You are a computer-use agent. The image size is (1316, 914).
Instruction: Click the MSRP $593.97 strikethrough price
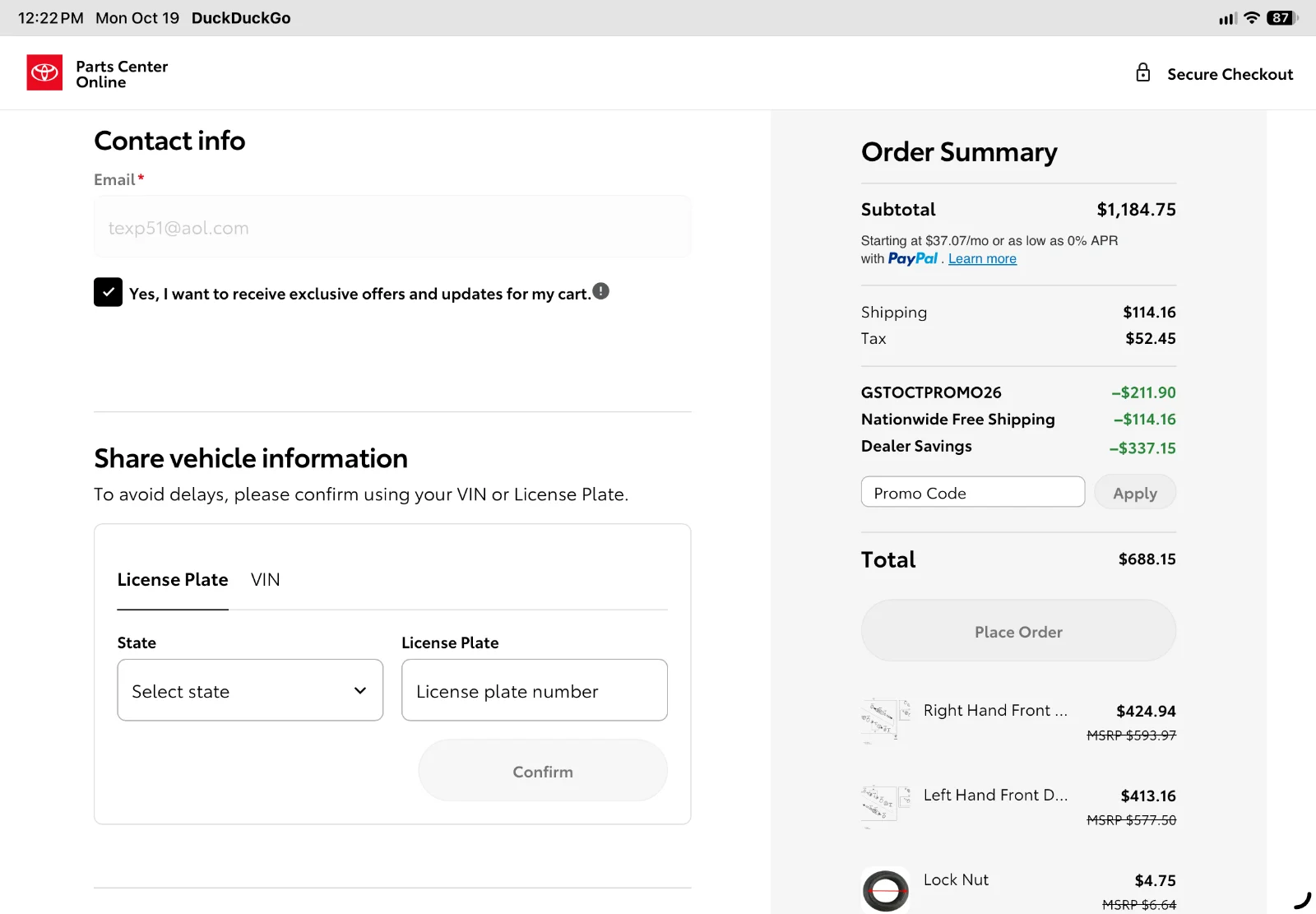(x=1131, y=735)
